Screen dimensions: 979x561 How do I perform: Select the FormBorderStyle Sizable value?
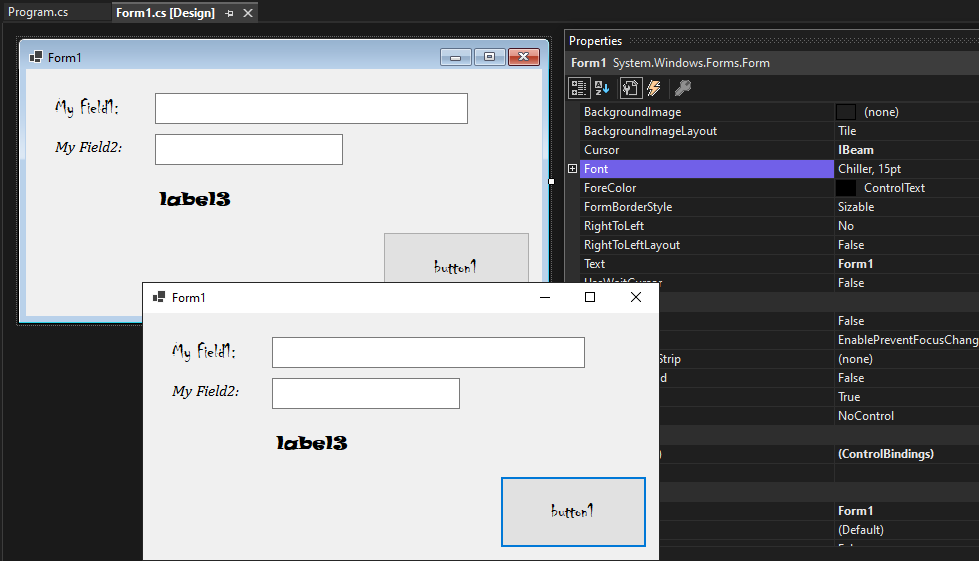point(907,207)
